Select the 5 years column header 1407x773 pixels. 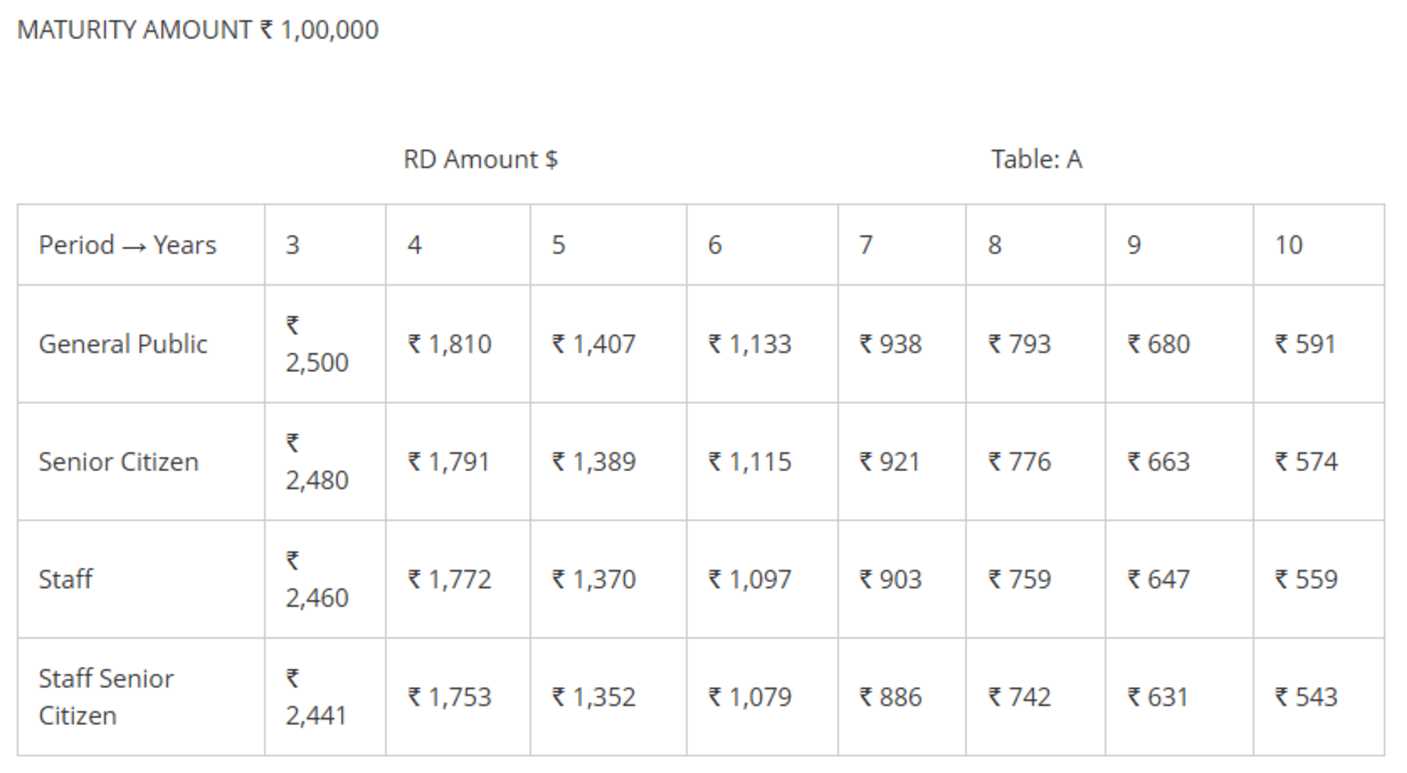(x=558, y=245)
